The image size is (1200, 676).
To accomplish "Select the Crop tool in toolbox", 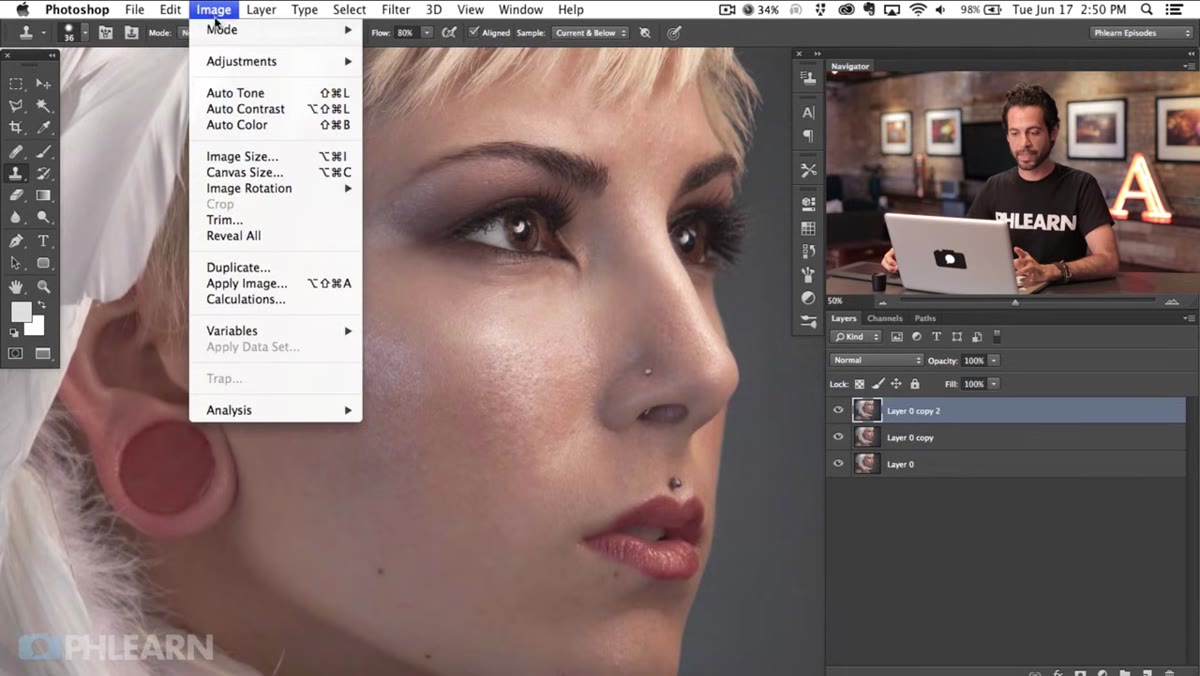I will 16,128.
